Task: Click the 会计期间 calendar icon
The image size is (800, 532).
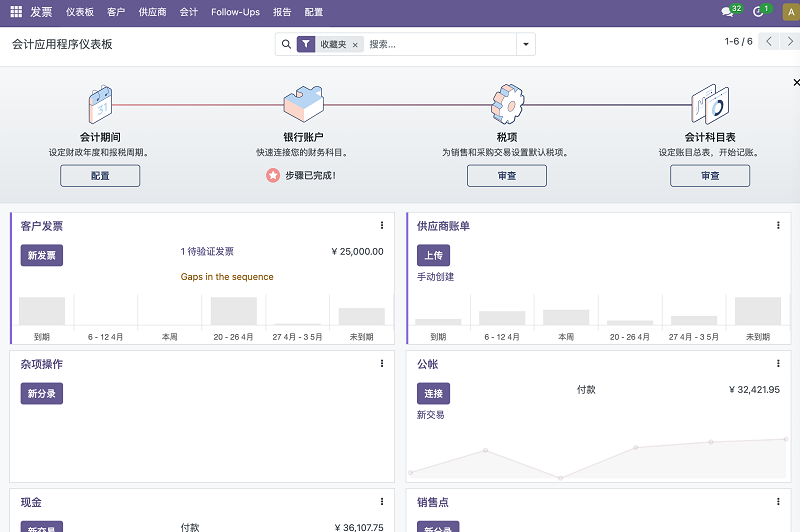Action: click(x=100, y=104)
